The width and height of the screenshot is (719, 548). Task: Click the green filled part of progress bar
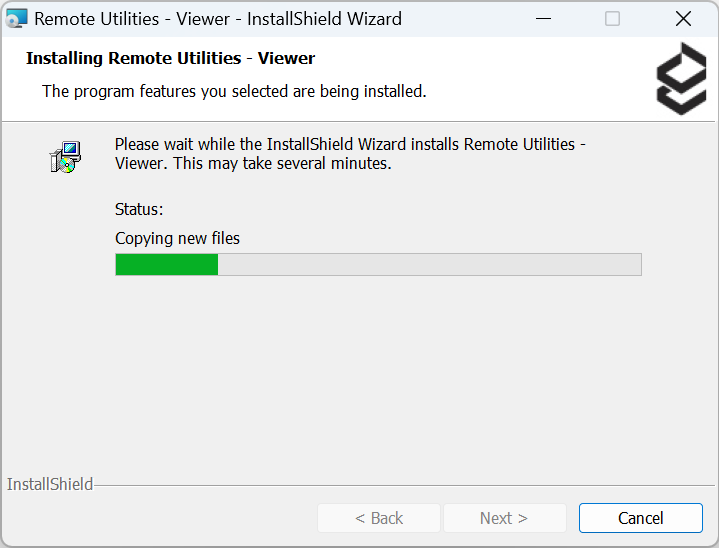click(x=166, y=264)
